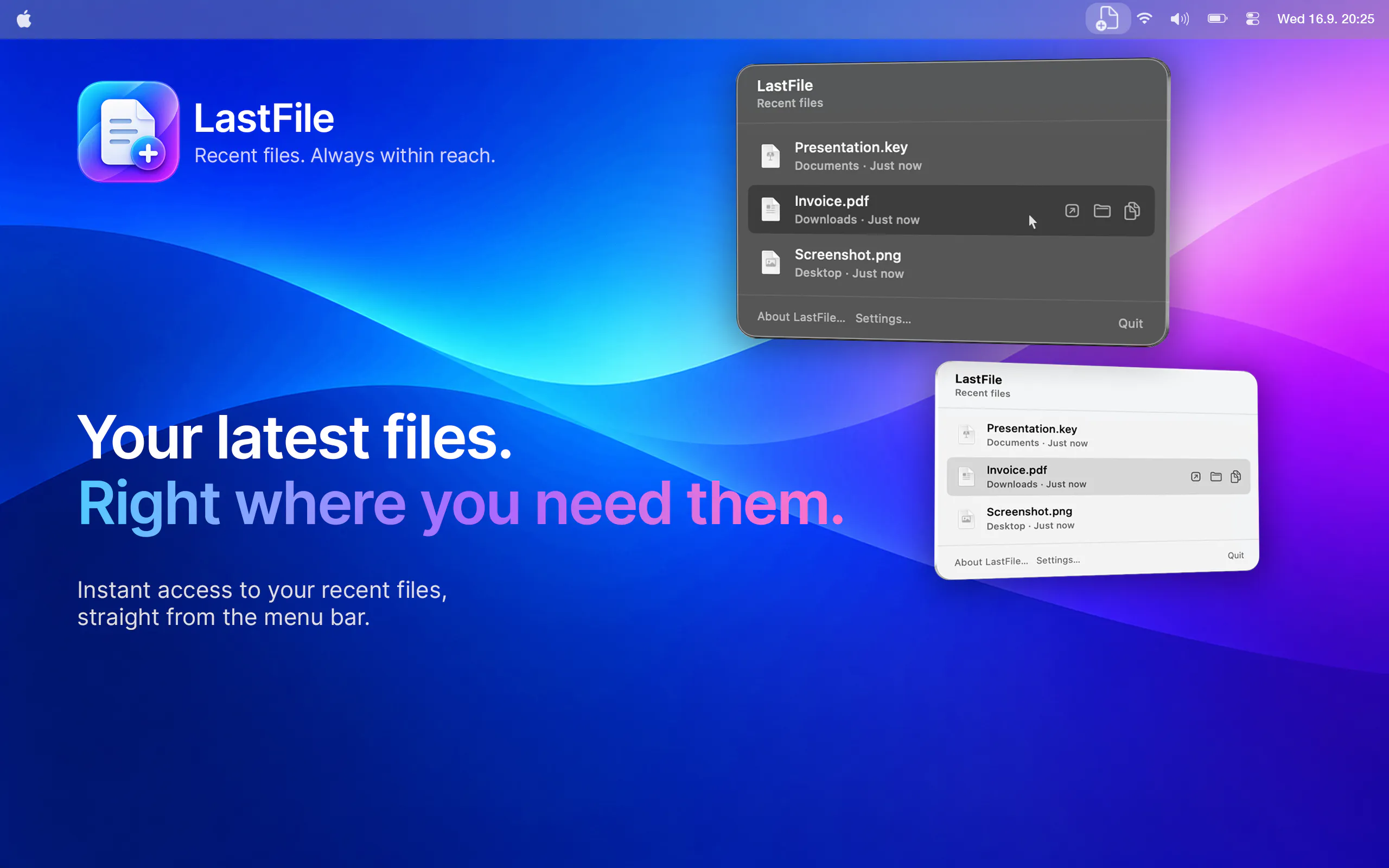
Task: Copy Invoice.pdf using light panel copy icon
Action: point(1236,476)
